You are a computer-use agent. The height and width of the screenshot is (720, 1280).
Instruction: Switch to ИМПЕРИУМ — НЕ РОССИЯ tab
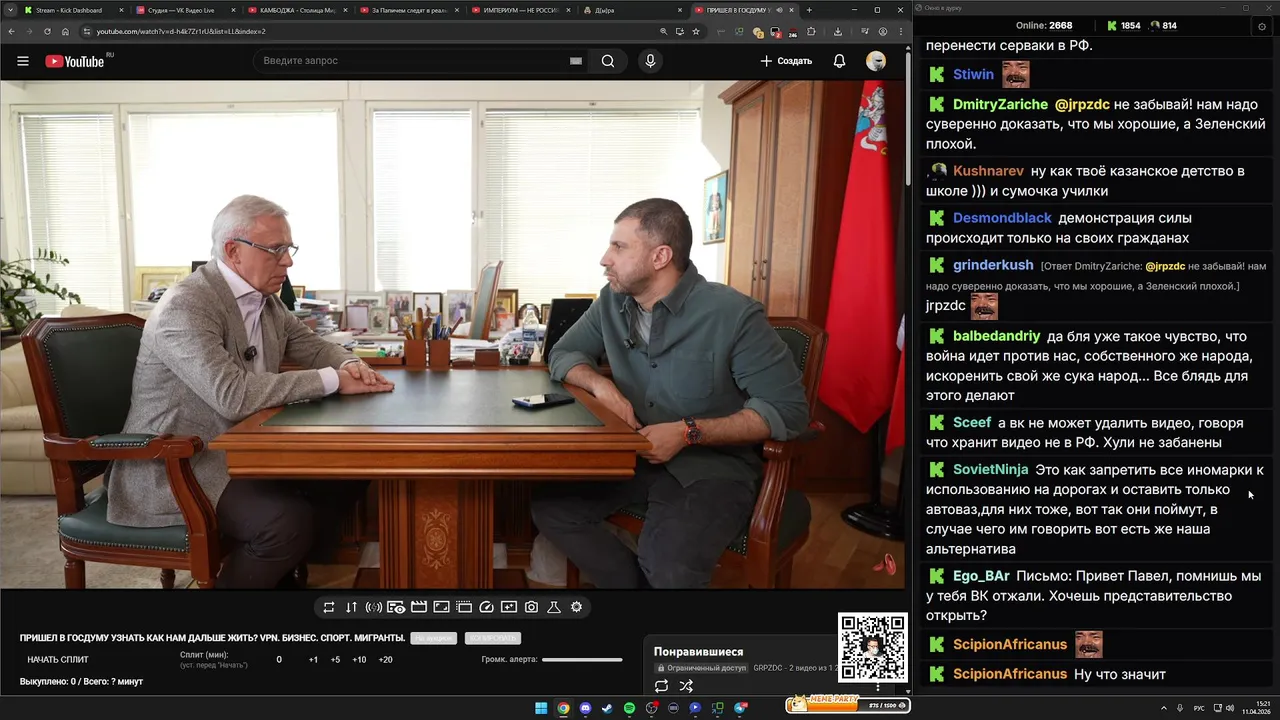coord(521,10)
